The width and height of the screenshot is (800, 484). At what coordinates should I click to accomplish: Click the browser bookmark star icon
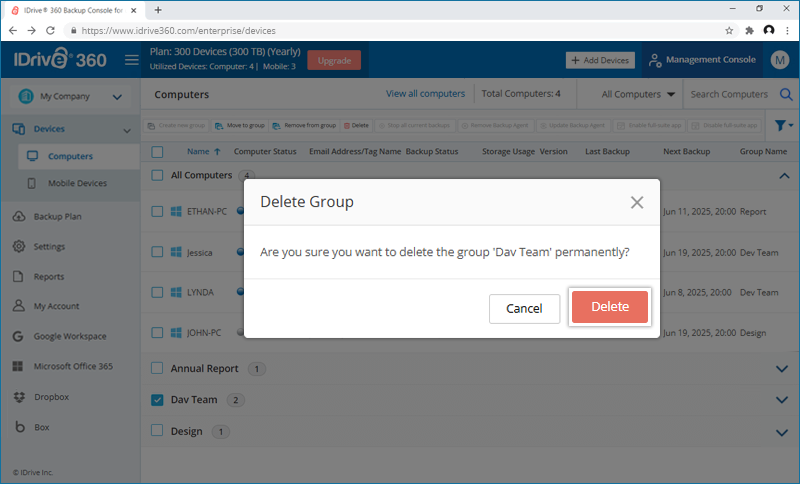(729, 31)
